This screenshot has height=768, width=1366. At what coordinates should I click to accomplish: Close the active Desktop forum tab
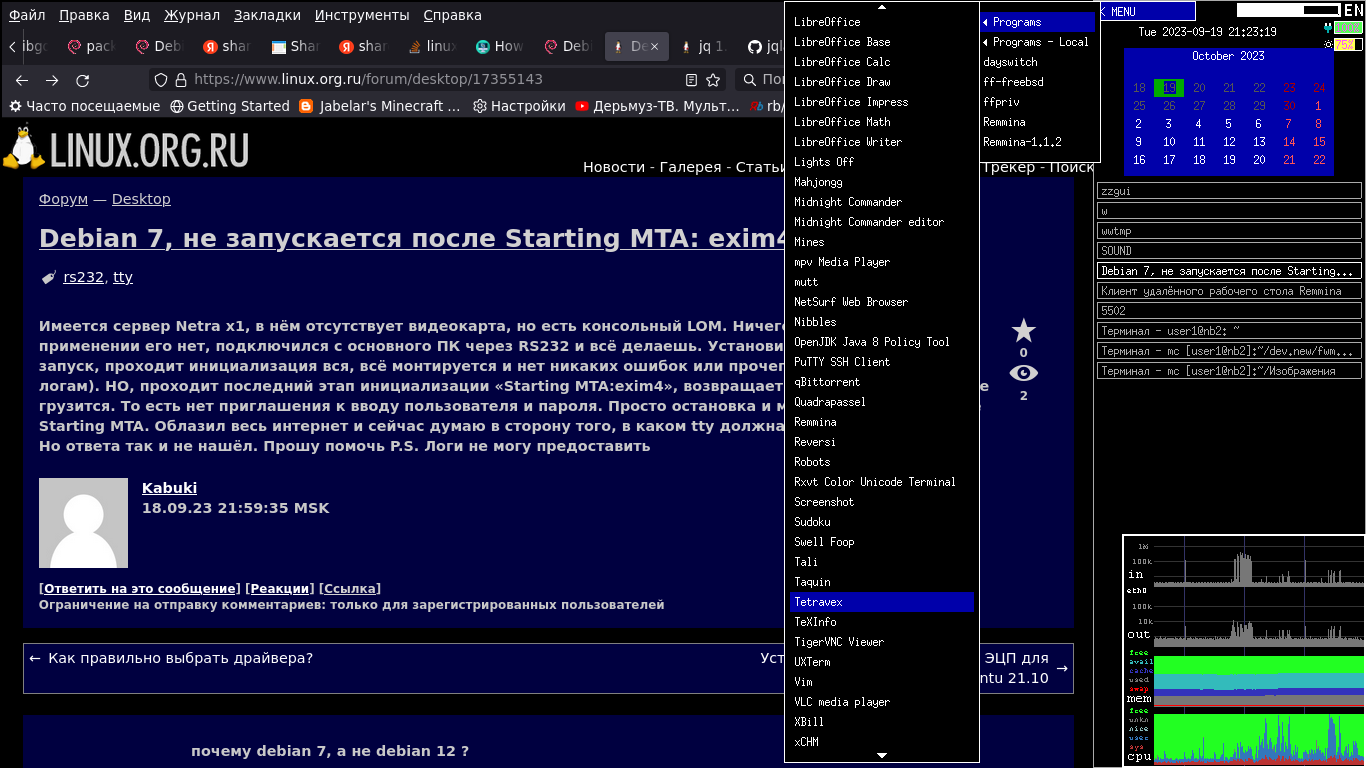pyautogui.click(x=656, y=46)
